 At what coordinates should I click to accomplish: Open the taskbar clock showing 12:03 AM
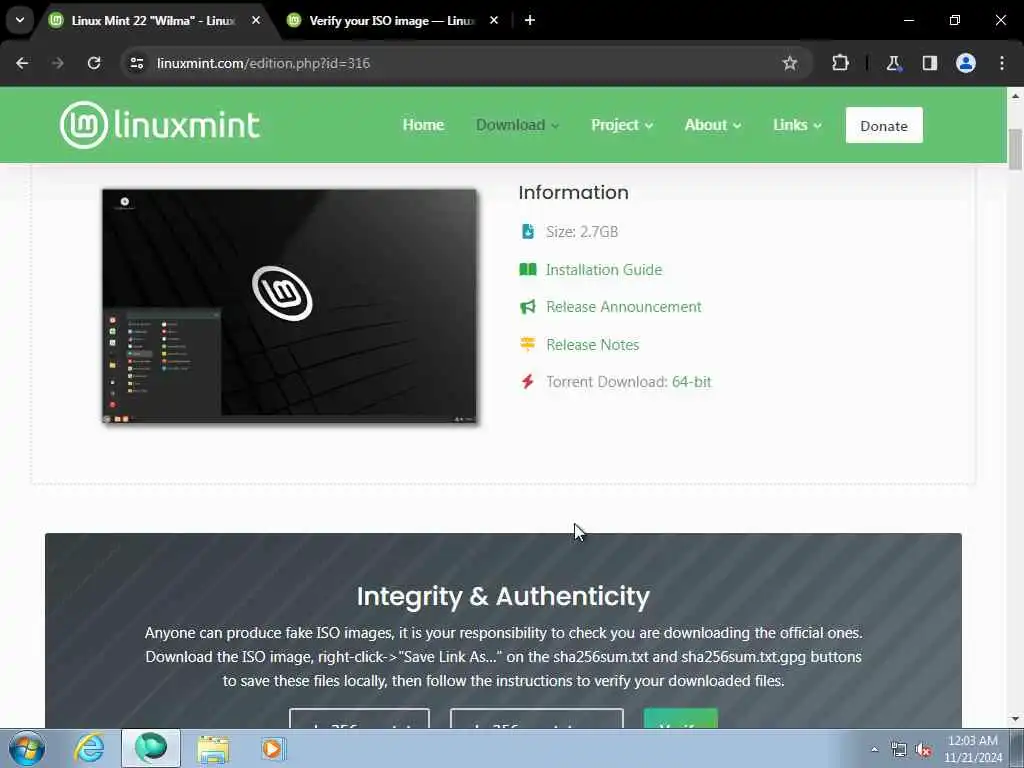(x=973, y=749)
